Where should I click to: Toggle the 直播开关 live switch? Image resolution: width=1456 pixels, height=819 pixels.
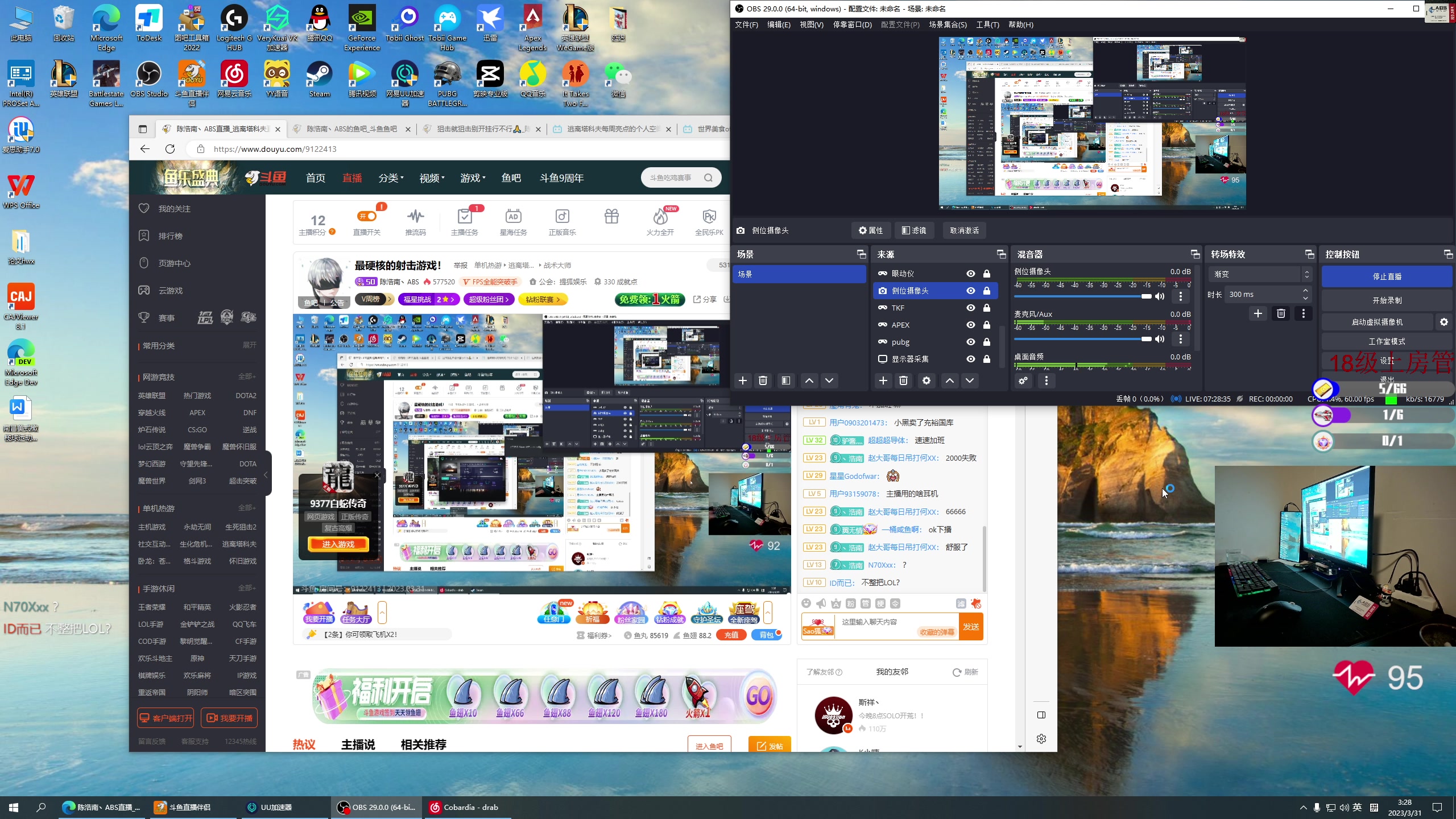click(367, 217)
